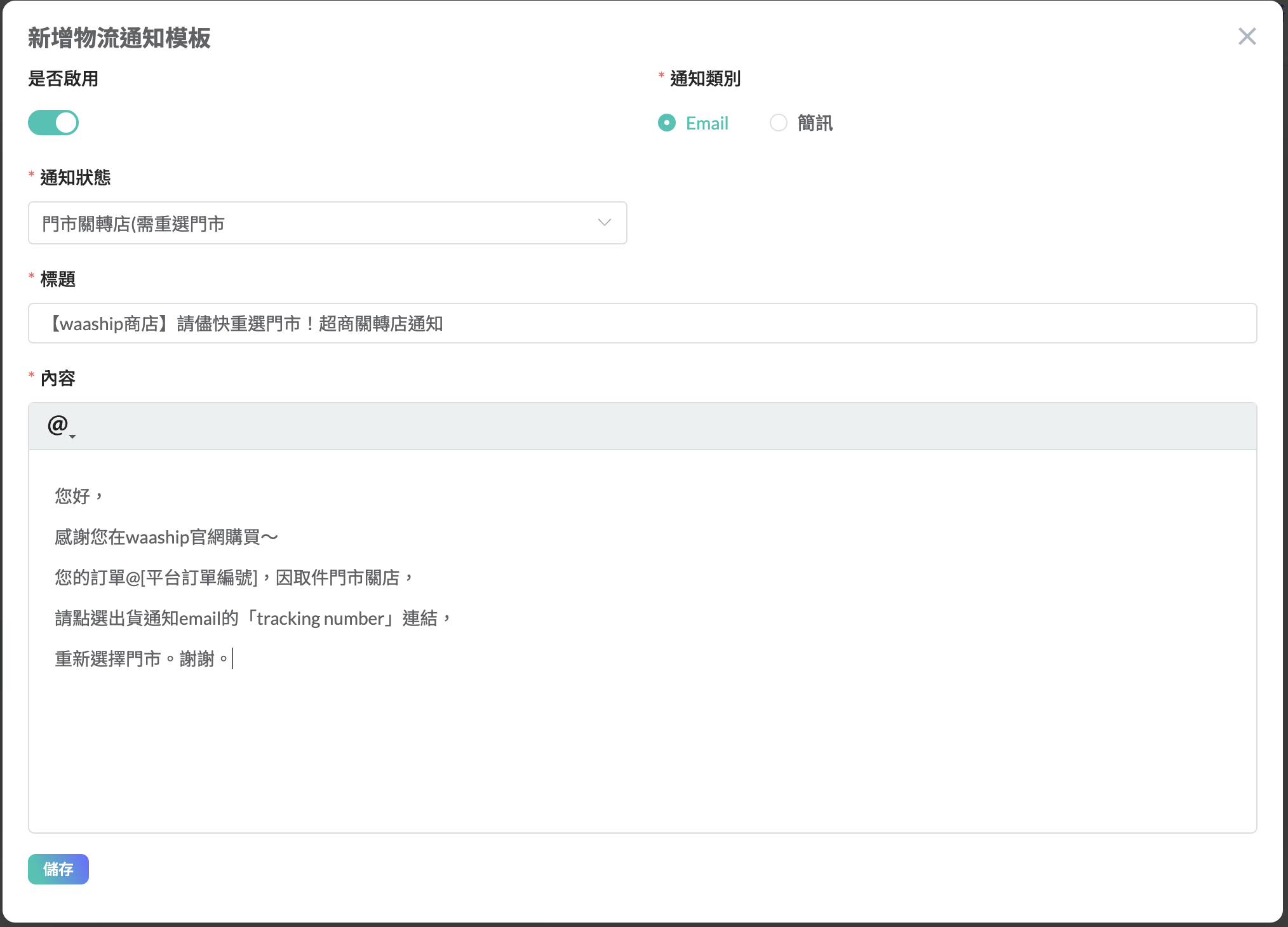Open the small arrow beside @ icon
Viewport: 1288px width, 927px height.
[72, 437]
